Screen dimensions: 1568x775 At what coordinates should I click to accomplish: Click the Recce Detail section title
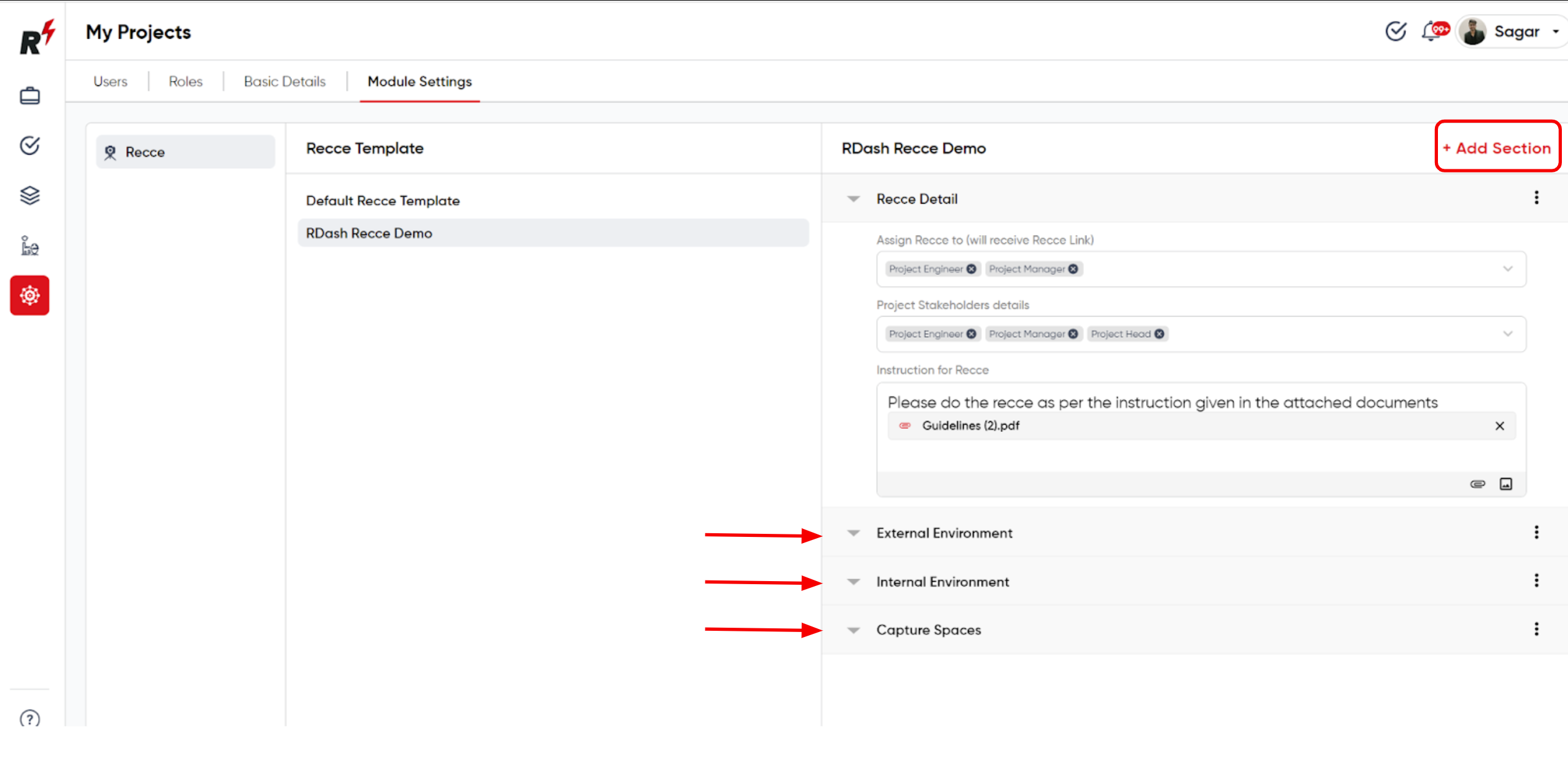tap(917, 199)
